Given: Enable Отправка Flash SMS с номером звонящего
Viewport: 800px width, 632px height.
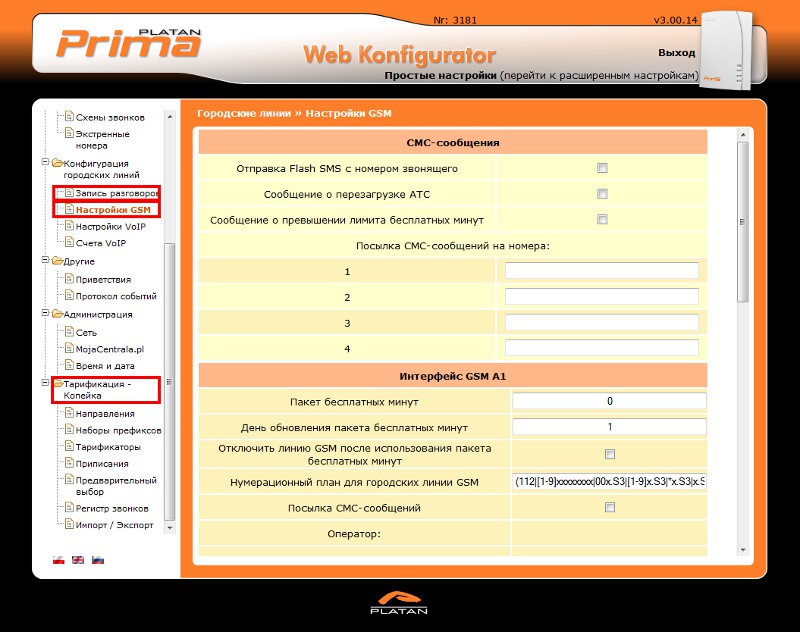Looking at the screenshot, I should pyautogui.click(x=602, y=168).
